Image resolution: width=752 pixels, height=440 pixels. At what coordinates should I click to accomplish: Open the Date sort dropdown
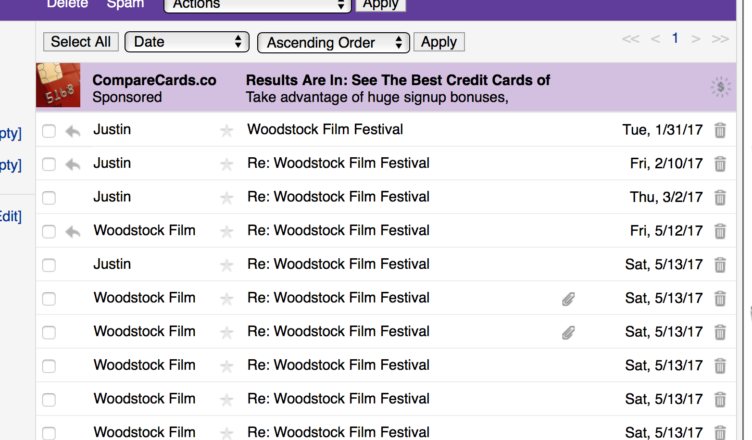[x=187, y=42]
